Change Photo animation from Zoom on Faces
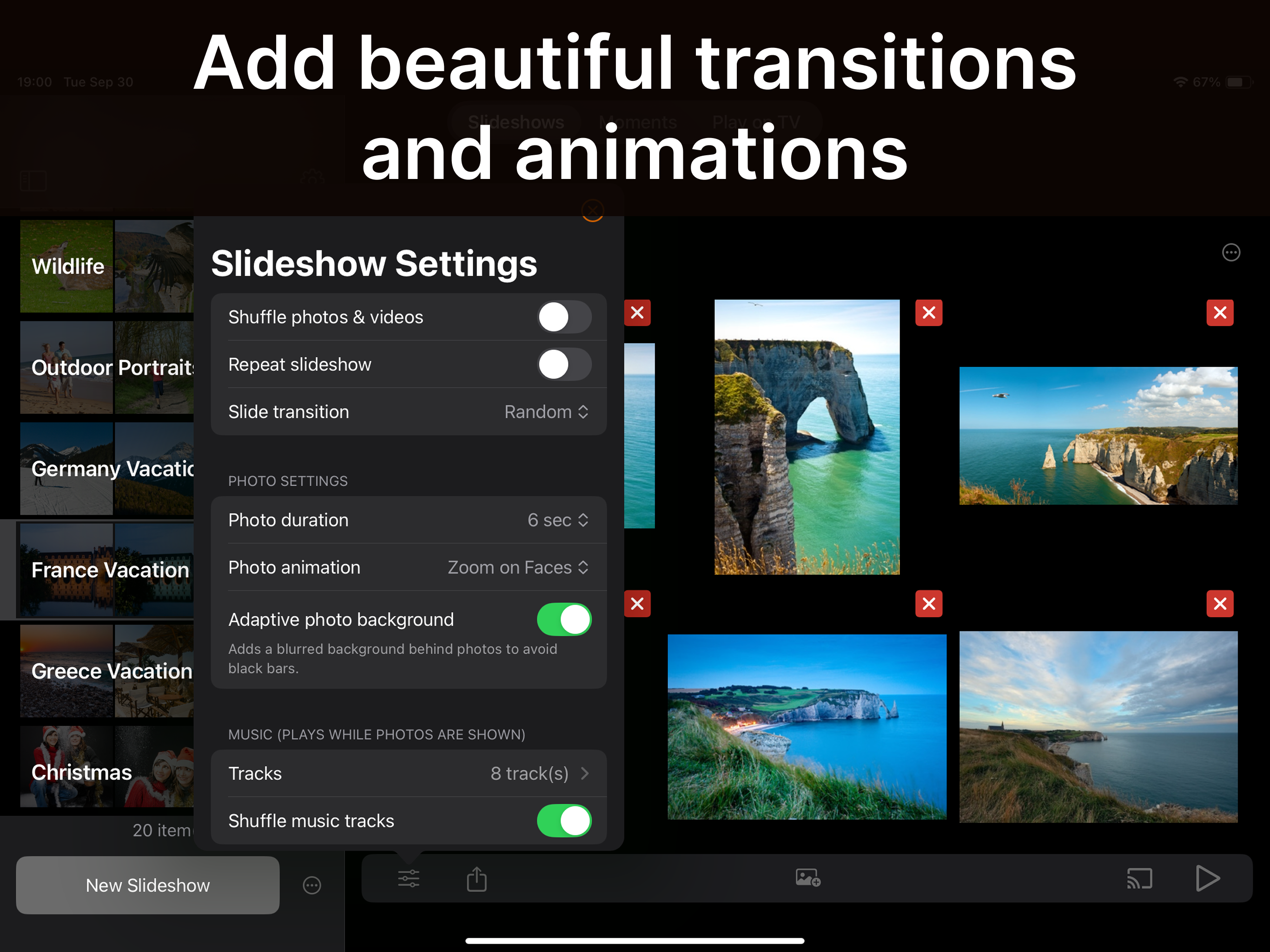Viewport: 1270px width, 952px height. pos(518,567)
